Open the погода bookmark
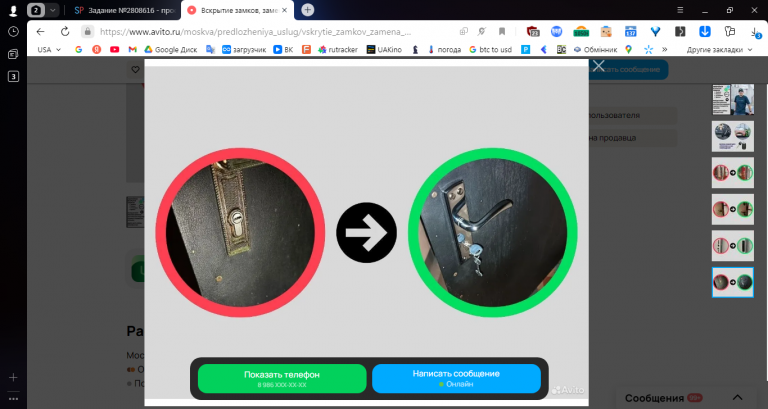This screenshot has height=409, width=768. [444, 49]
